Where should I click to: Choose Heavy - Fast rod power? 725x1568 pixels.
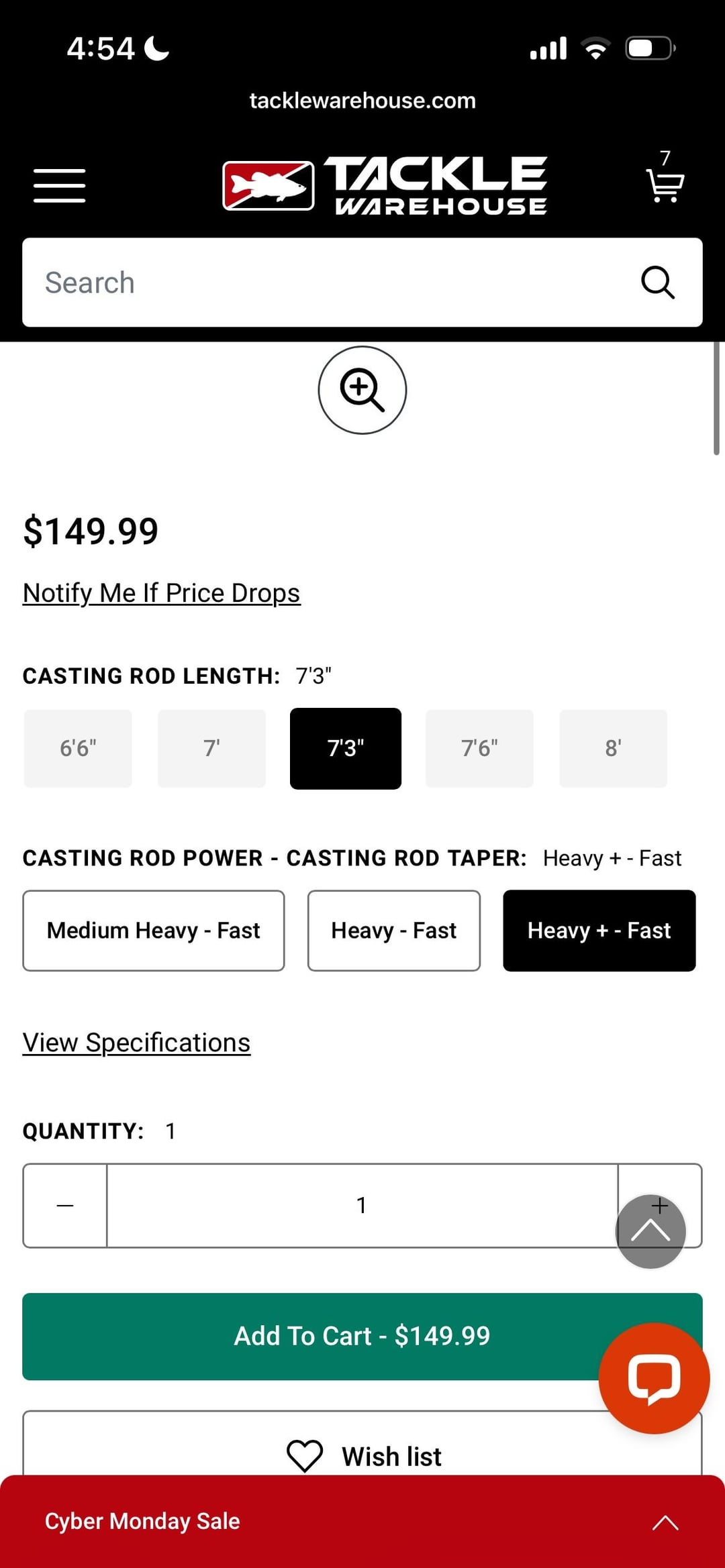[393, 931]
